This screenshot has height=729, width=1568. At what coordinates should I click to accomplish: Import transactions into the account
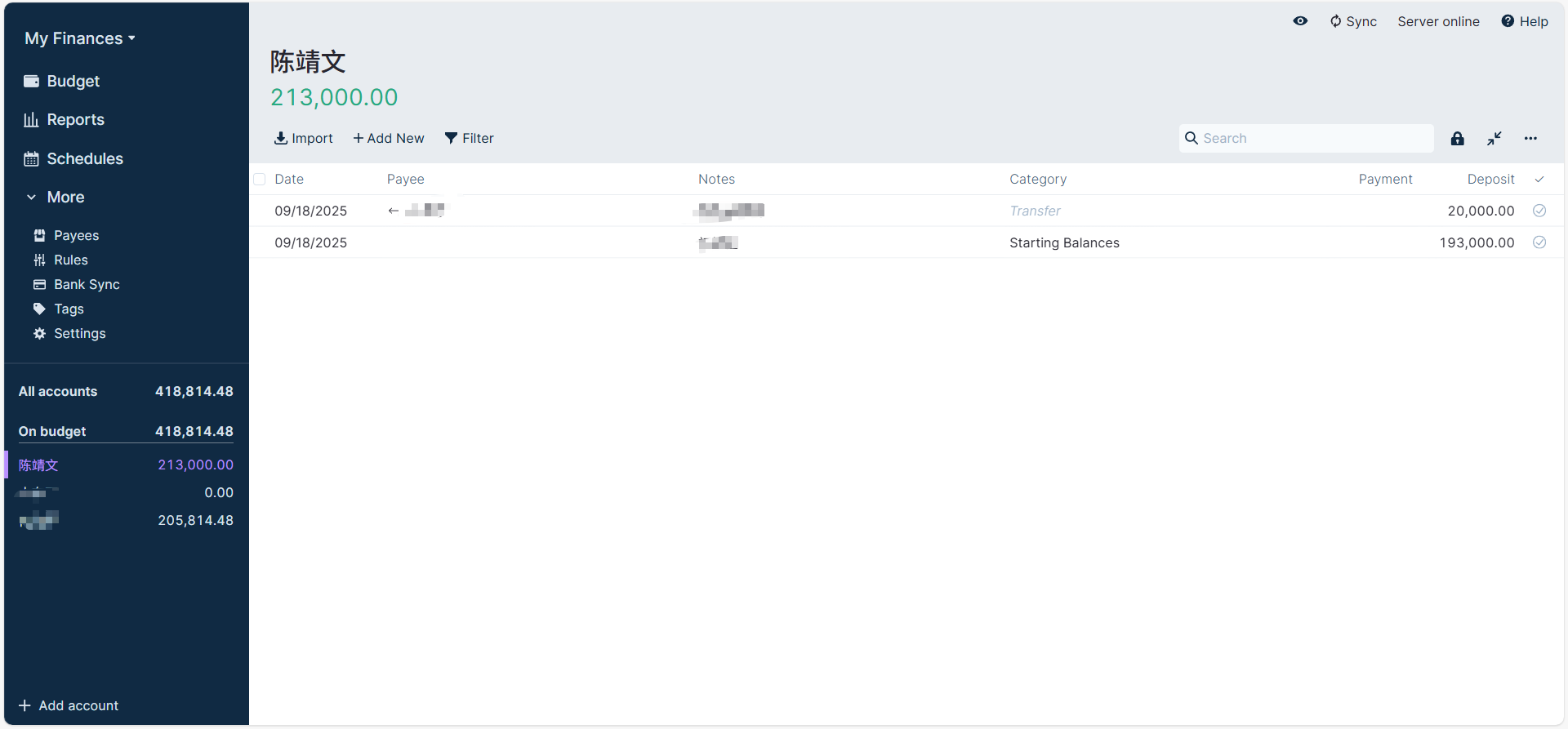tap(303, 139)
